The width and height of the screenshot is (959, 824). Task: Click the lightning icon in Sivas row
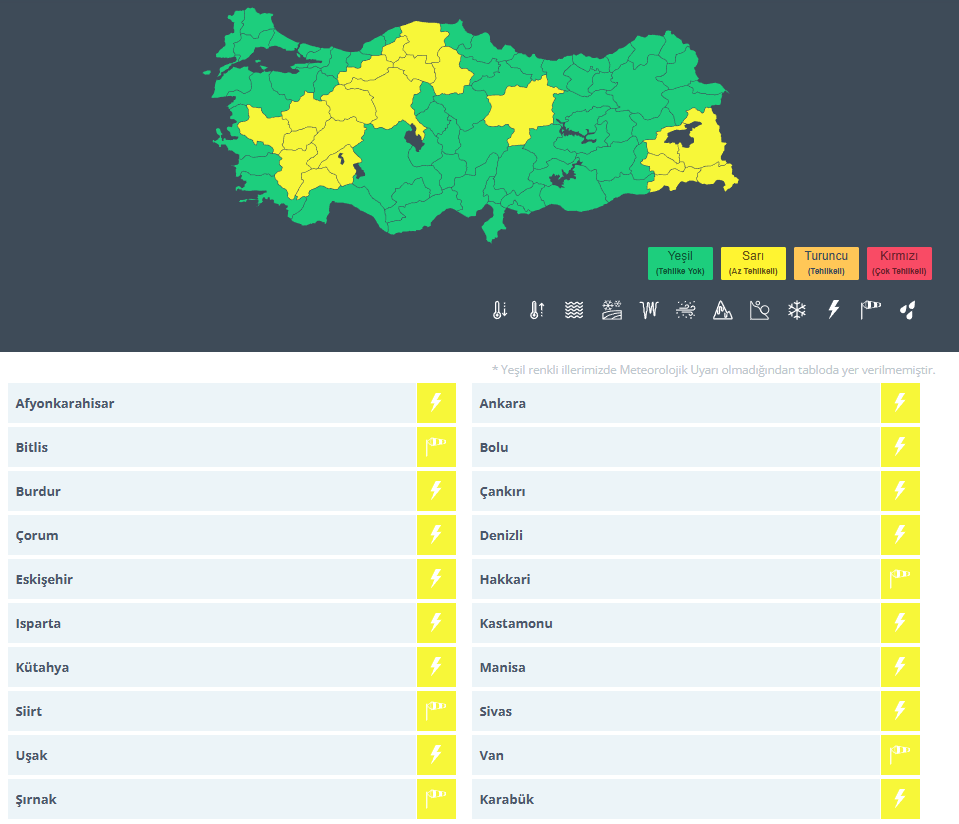900,711
